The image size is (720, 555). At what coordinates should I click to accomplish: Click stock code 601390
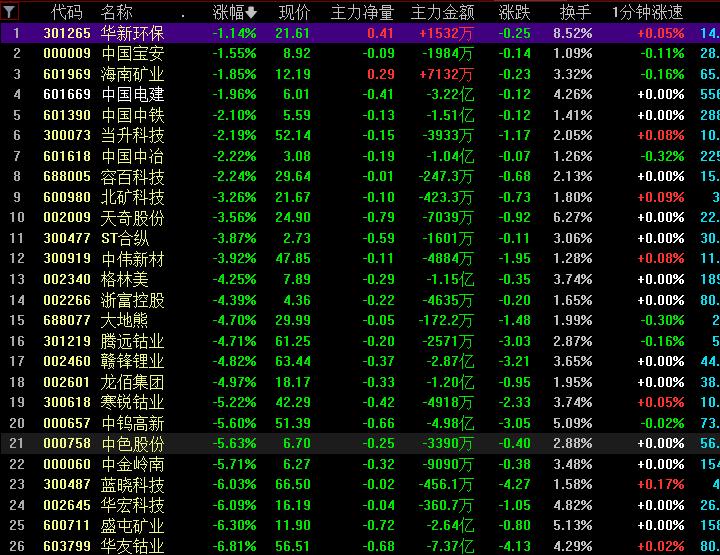[x=67, y=115]
